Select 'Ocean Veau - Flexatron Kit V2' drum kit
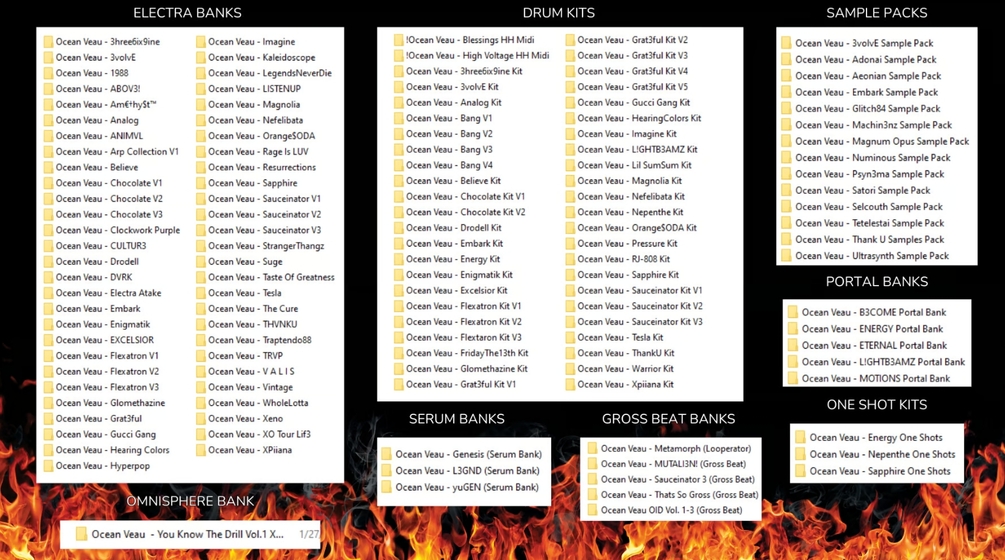The height and width of the screenshot is (560, 1005). pyautogui.click(x=463, y=322)
